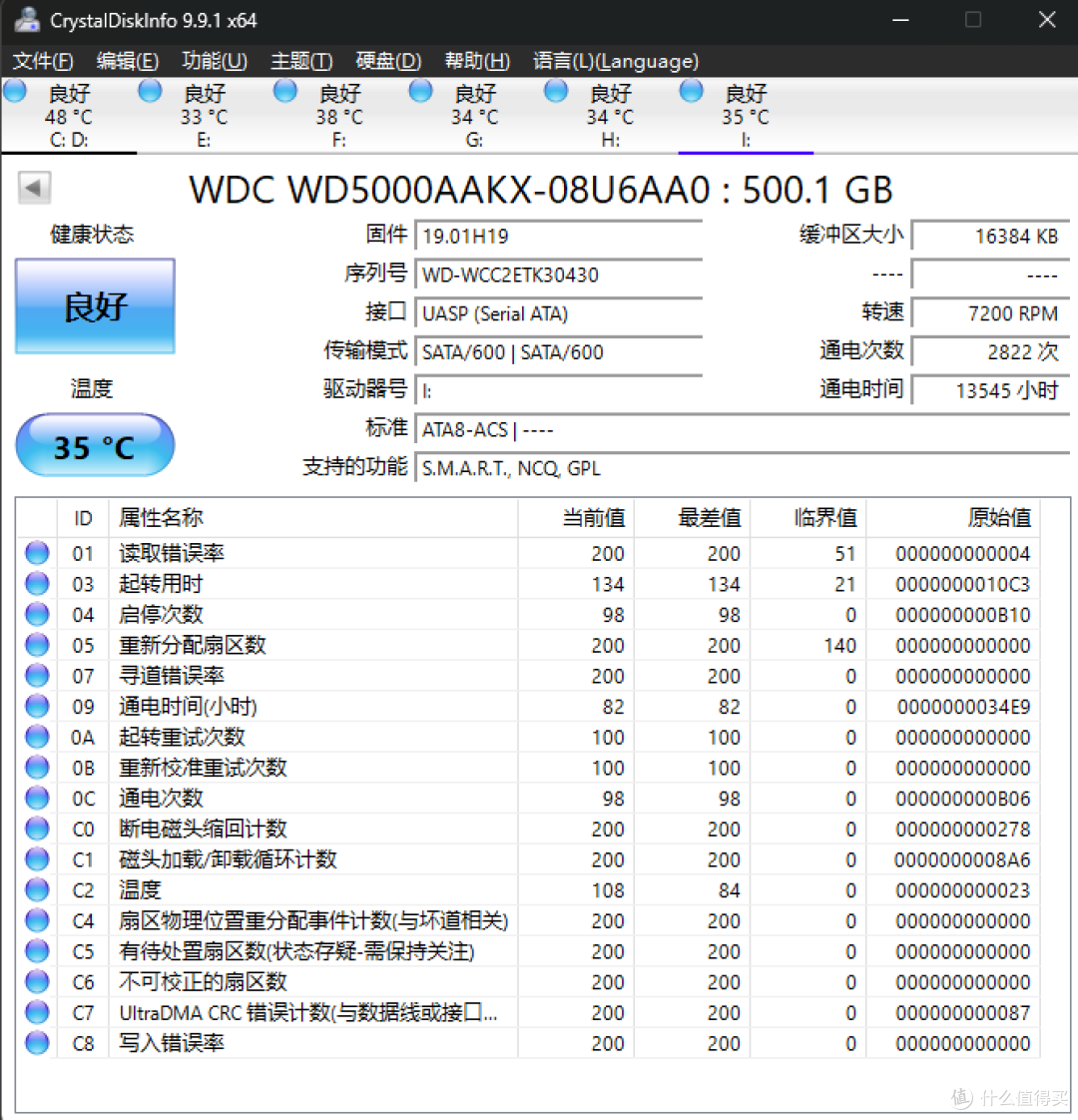Screen dimensions: 1078x1120
Task: Click the disk title WDC WD5000AAKX-08U6AA0
Action: coord(450,190)
